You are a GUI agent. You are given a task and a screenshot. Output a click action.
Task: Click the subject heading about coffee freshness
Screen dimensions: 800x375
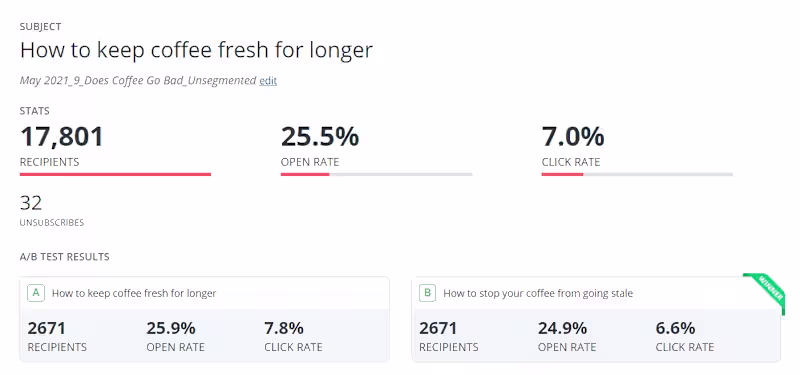click(x=196, y=50)
